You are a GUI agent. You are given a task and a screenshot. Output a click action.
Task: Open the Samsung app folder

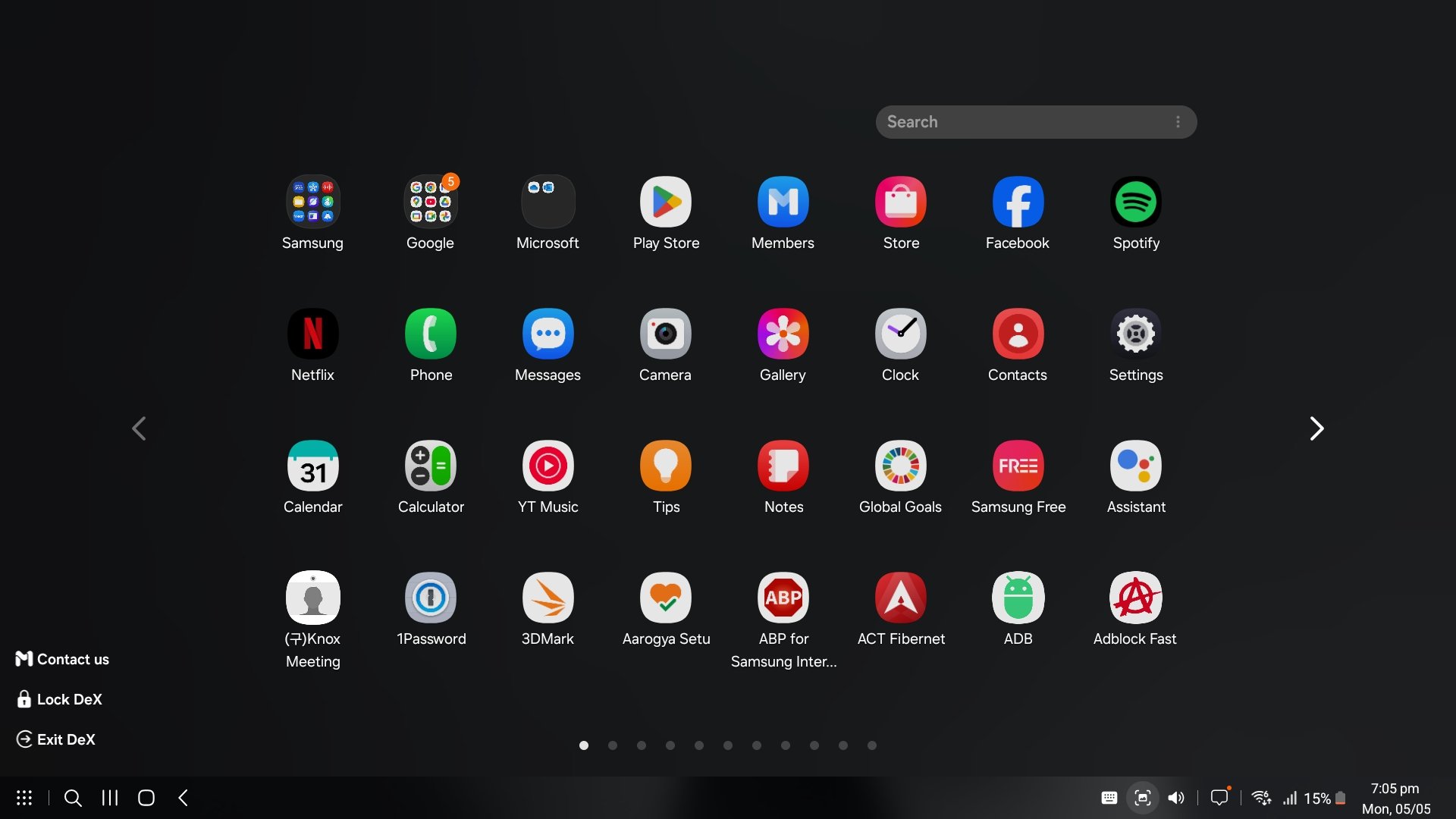pos(312,202)
